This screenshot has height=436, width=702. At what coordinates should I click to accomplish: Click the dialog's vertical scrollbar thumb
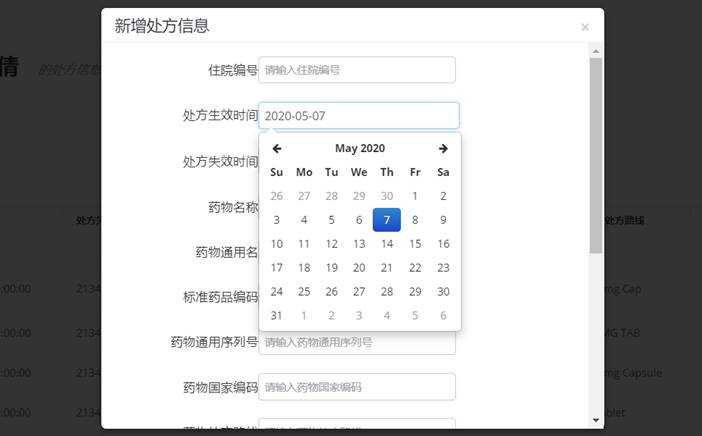(595, 156)
